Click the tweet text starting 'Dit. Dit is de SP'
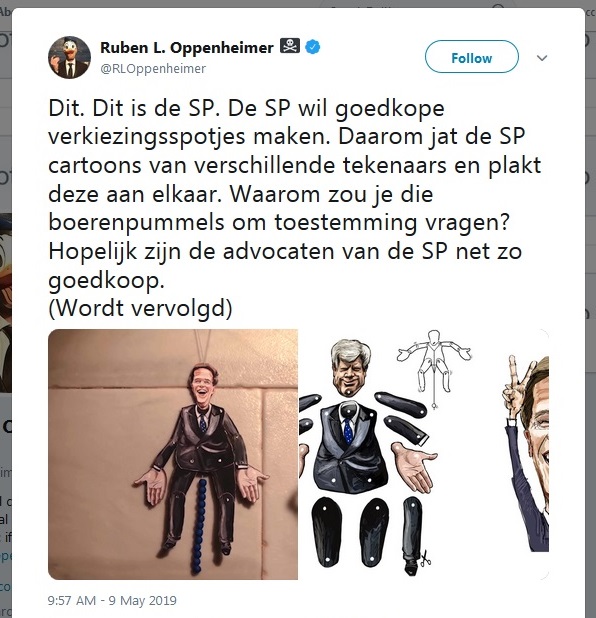Screen dimensions: 596x618 295,193
